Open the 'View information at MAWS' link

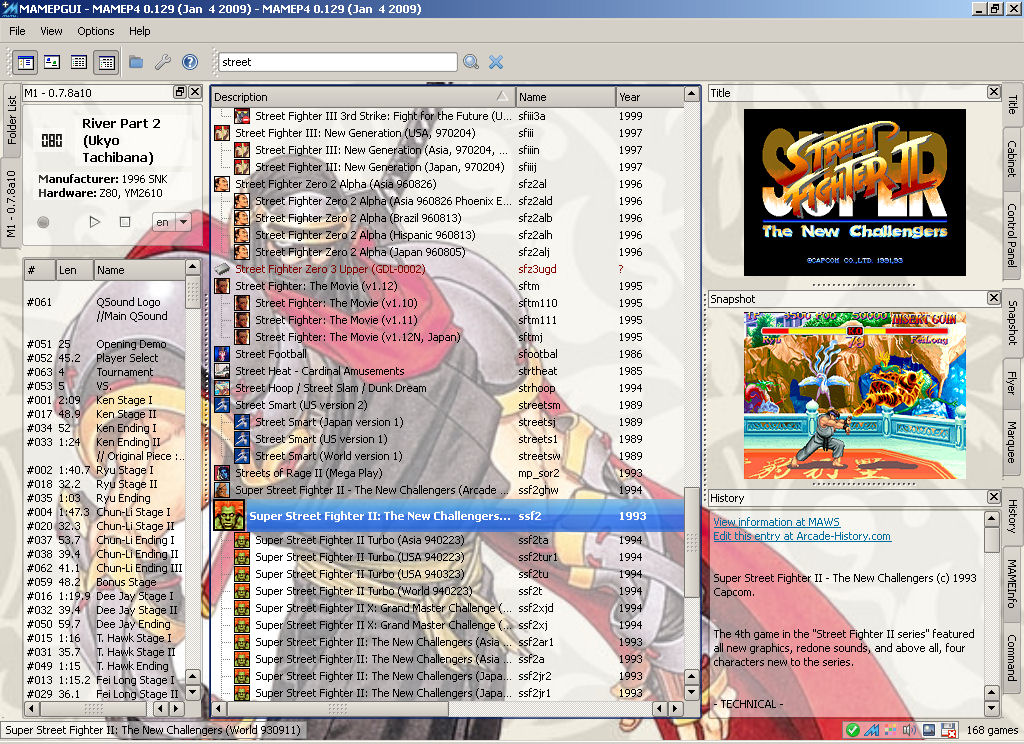click(x=776, y=522)
